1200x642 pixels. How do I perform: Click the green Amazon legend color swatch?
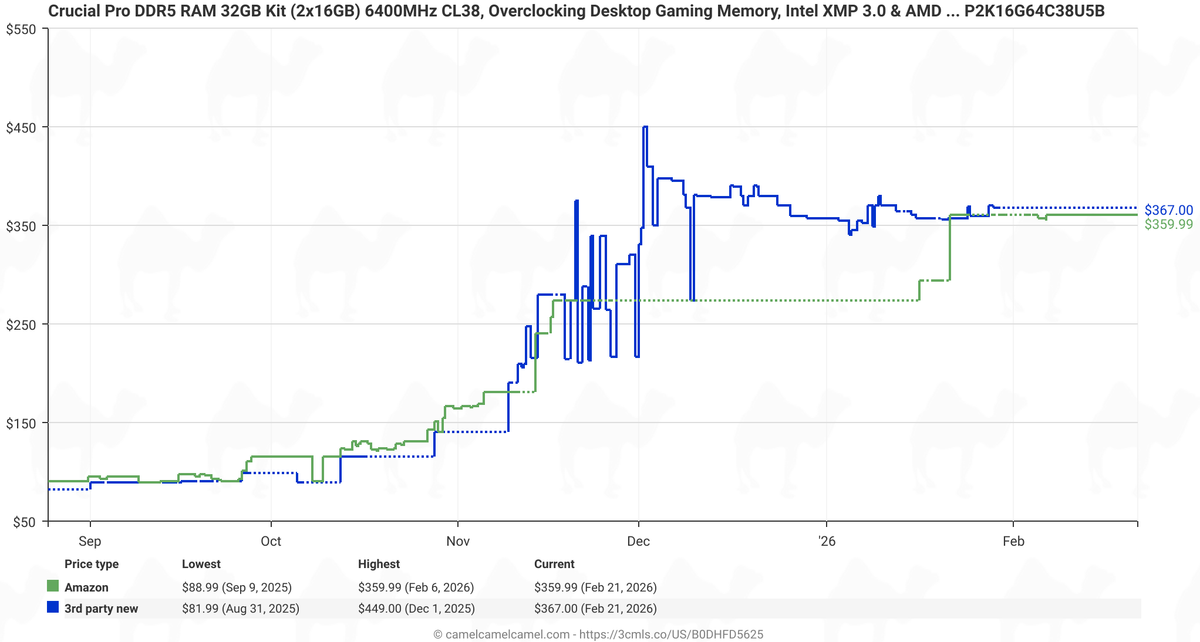[x=53, y=588]
